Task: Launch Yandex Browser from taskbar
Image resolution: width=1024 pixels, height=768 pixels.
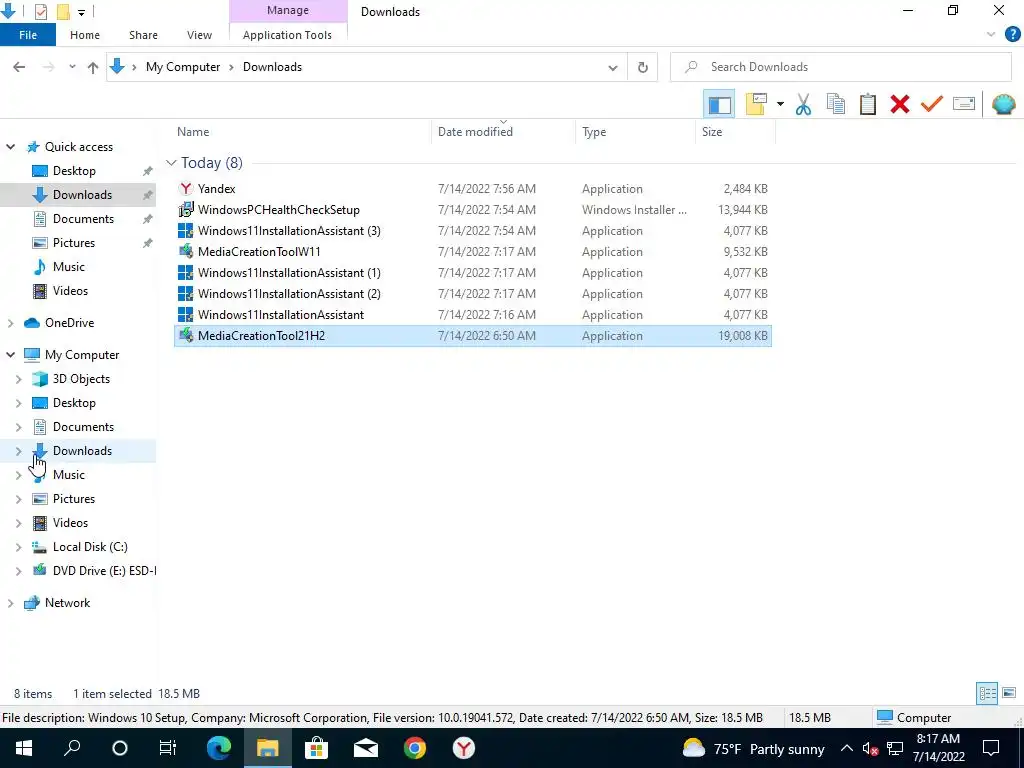Action: pos(464,748)
